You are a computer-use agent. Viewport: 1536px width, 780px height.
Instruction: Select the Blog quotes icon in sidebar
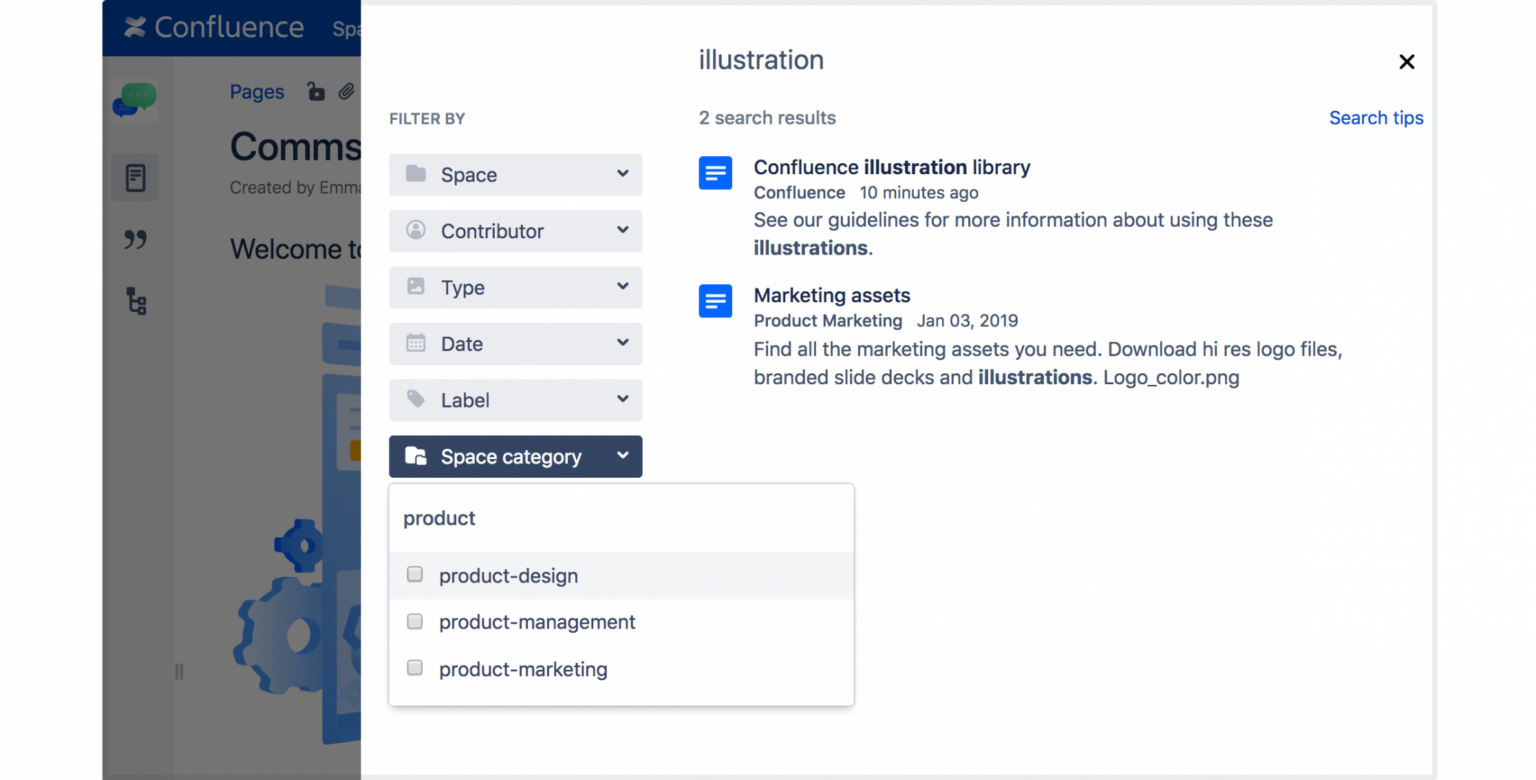136,240
